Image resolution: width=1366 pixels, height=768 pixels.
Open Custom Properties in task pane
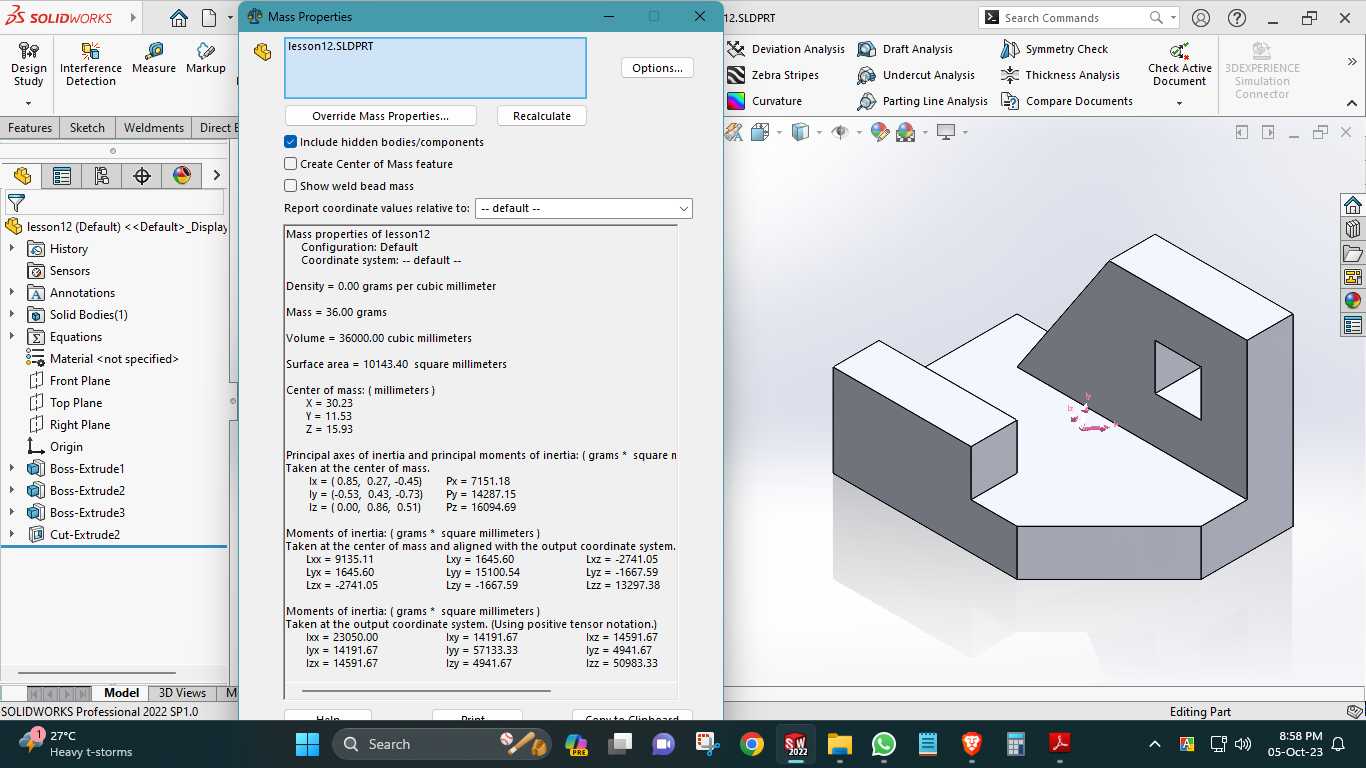(1353, 325)
